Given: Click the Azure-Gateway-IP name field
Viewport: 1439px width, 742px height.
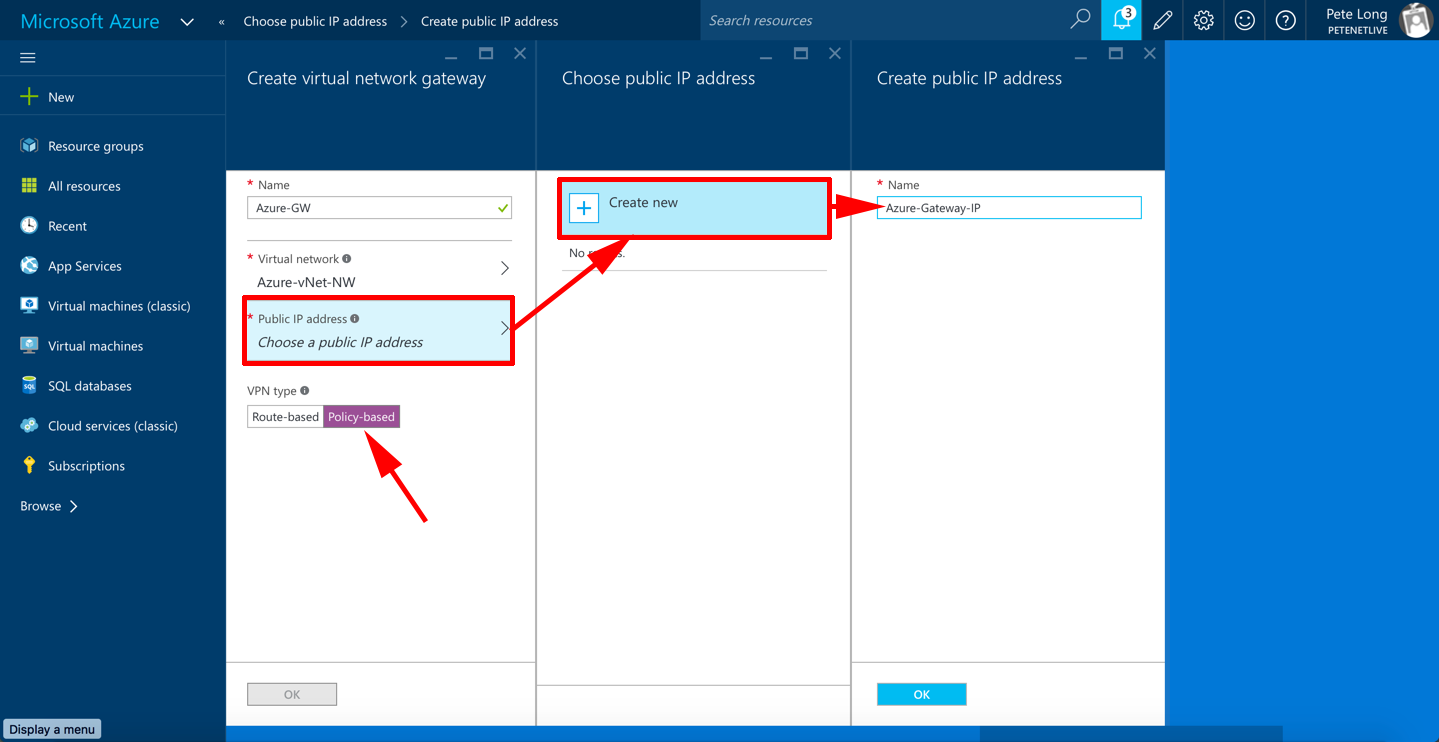Looking at the screenshot, I should pyautogui.click(x=1009, y=208).
